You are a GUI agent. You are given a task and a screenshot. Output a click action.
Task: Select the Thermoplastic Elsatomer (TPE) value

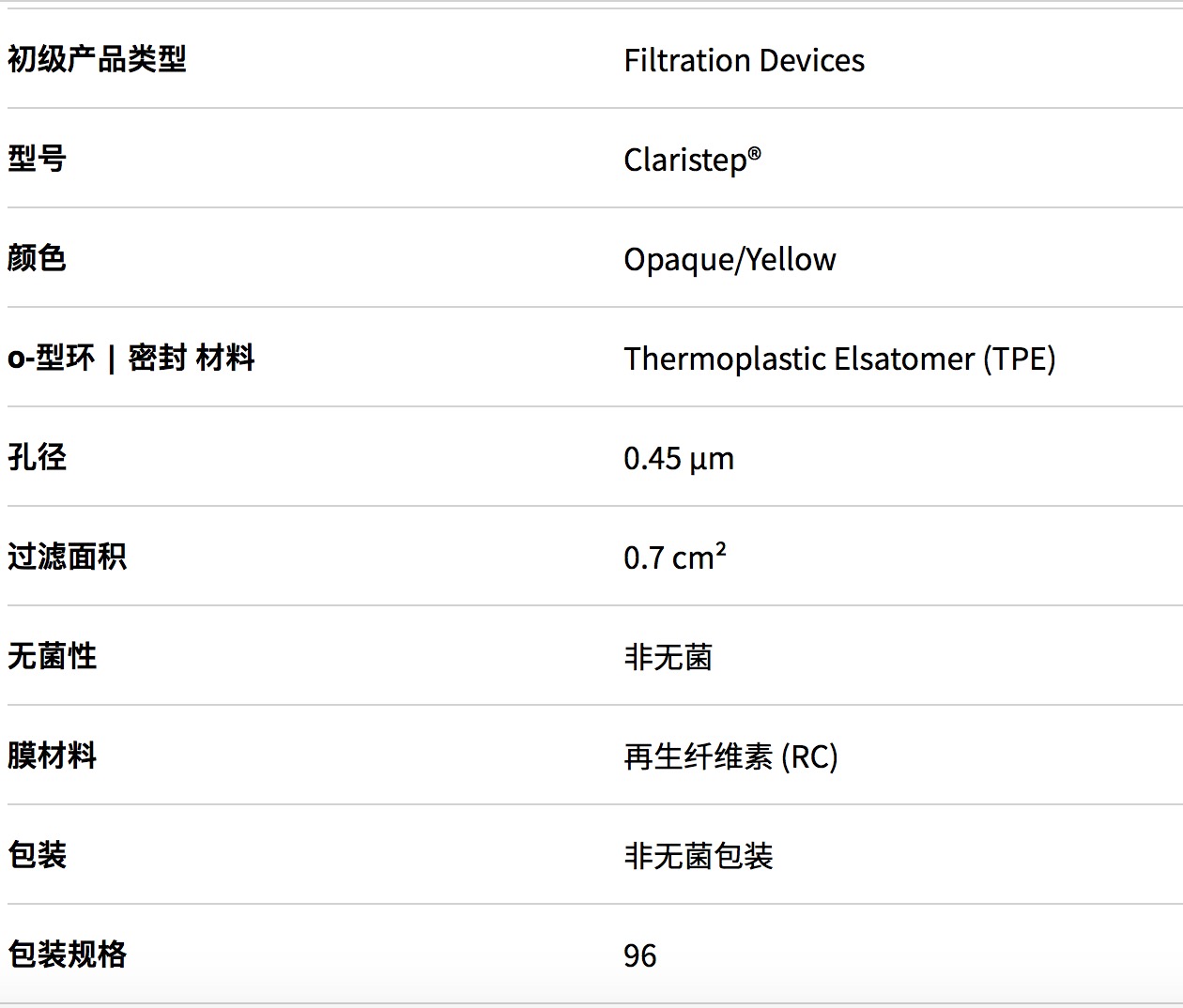click(x=839, y=359)
